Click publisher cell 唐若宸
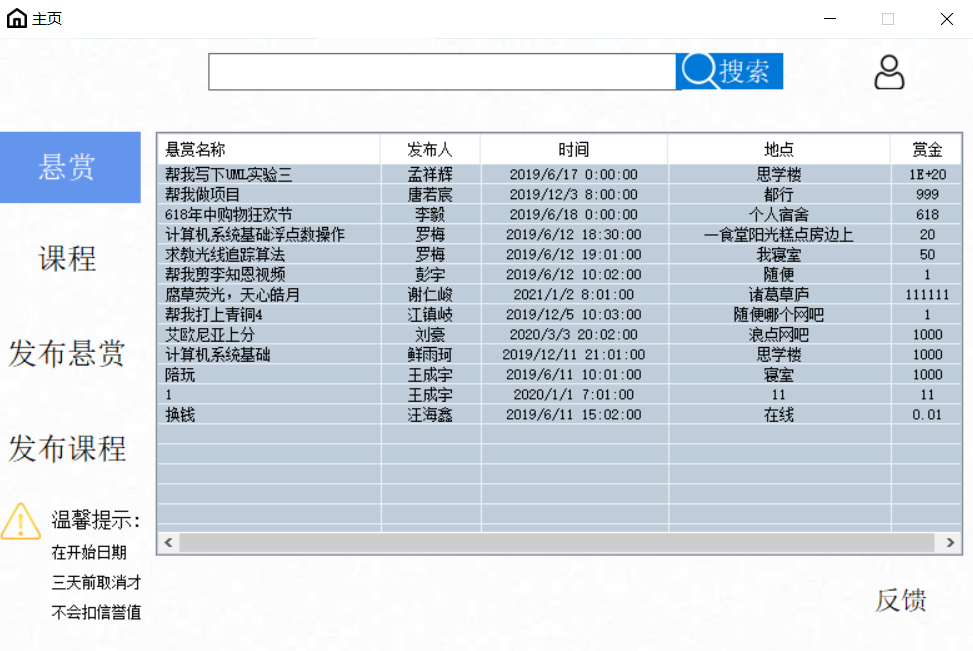973x651 pixels. tap(430, 194)
